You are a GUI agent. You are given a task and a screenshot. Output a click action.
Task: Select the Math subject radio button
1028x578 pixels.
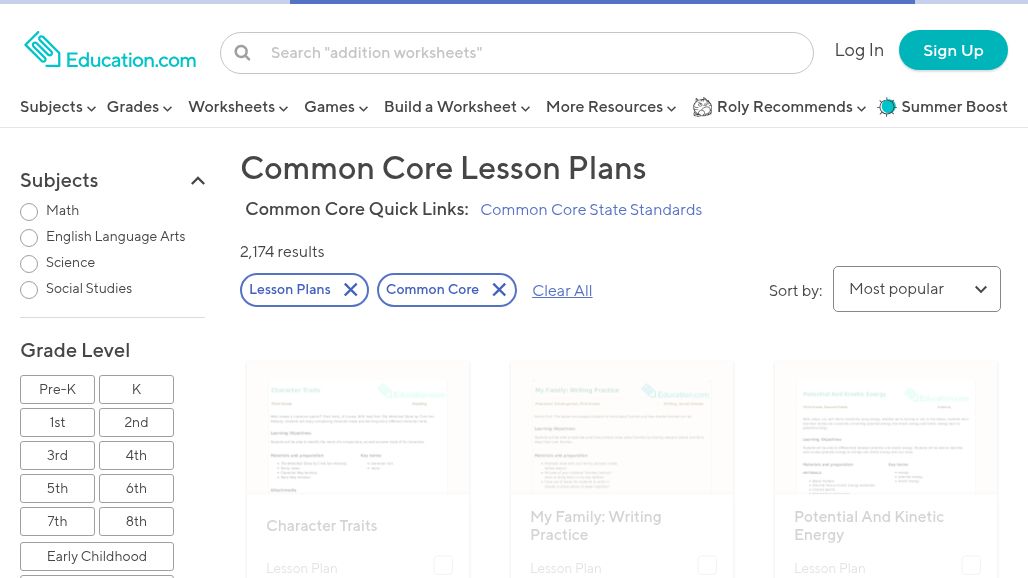pyautogui.click(x=29, y=212)
